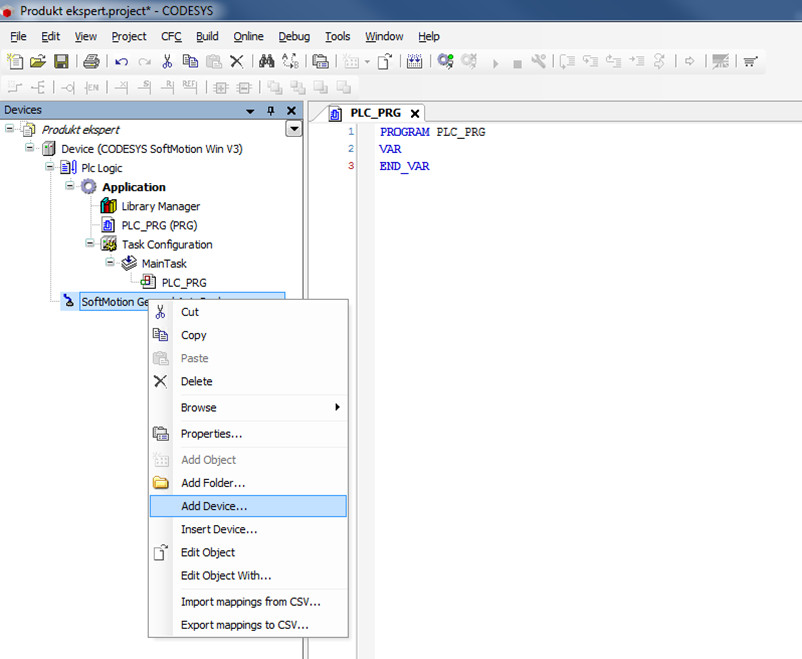Open the Debug menu
This screenshot has width=802, height=659.
(x=294, y=36)
